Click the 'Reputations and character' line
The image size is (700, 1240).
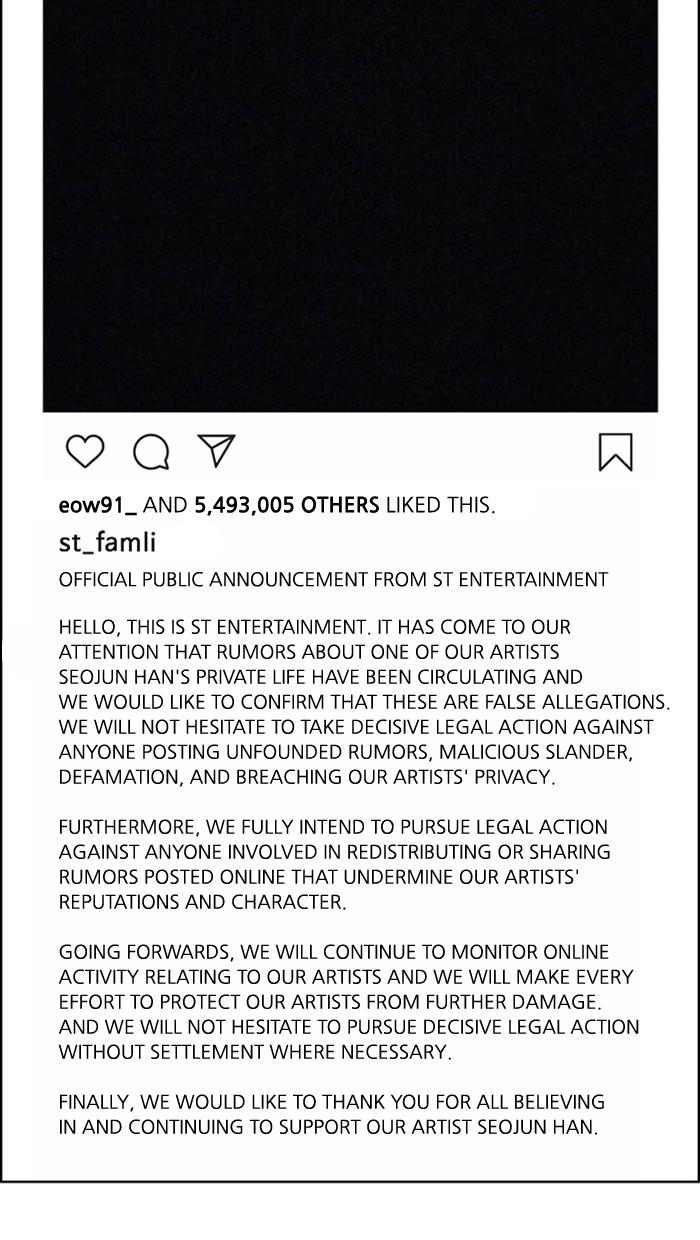(203, 902)
